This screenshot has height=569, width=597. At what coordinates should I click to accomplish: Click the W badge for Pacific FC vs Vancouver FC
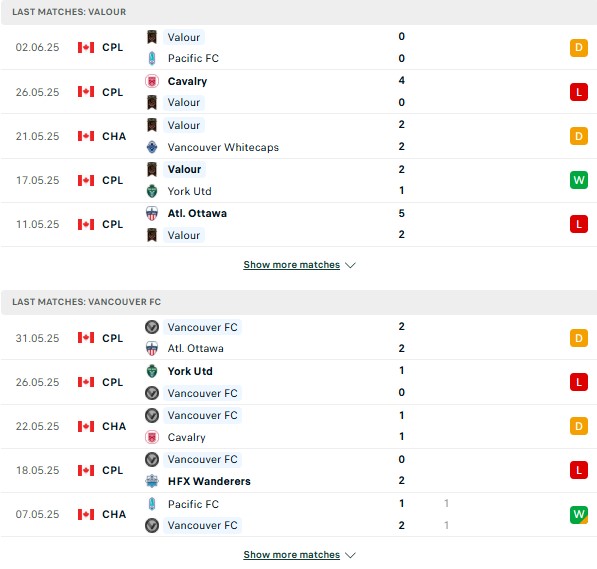[x=579, y=515]
